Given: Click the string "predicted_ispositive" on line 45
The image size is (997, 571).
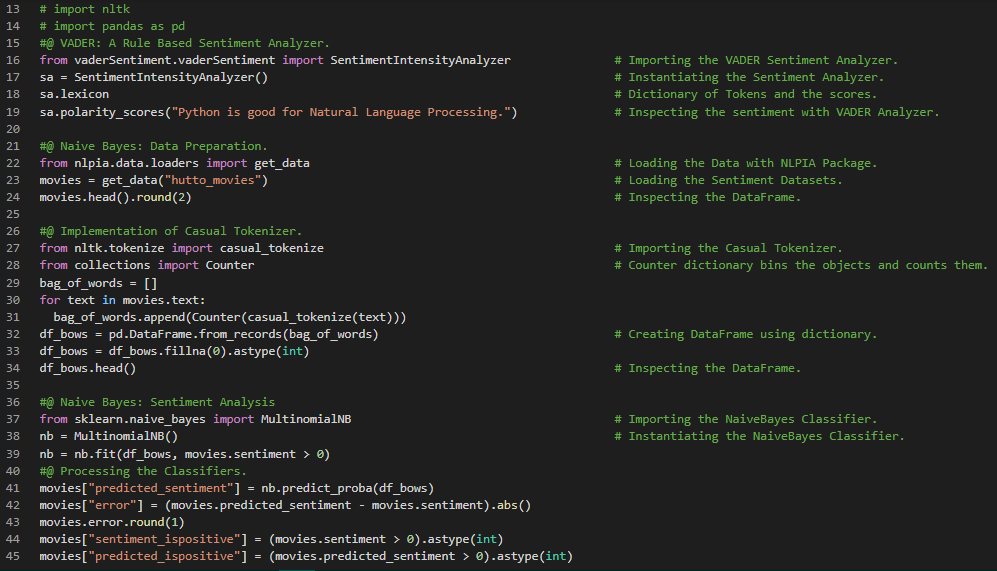Looking at the screenshot, I should click(165, 556).
